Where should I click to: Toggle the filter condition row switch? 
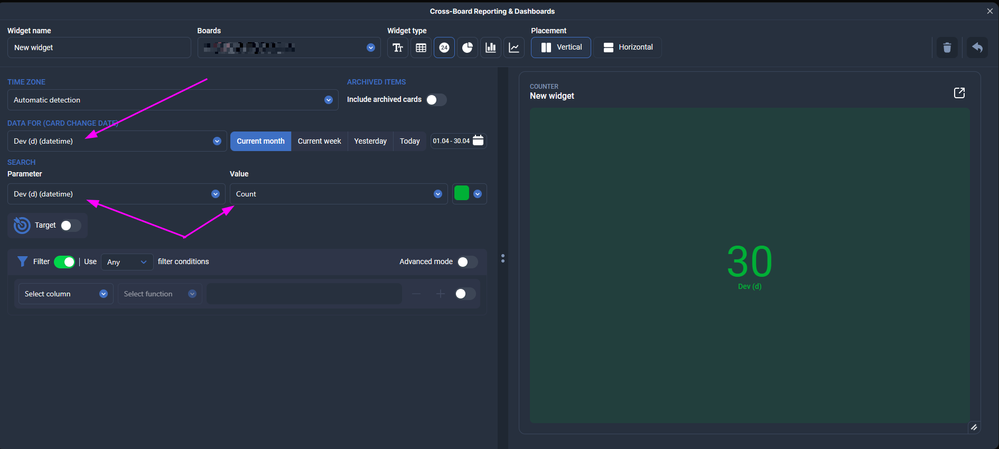pyautogui.click(x=465, y=294)
